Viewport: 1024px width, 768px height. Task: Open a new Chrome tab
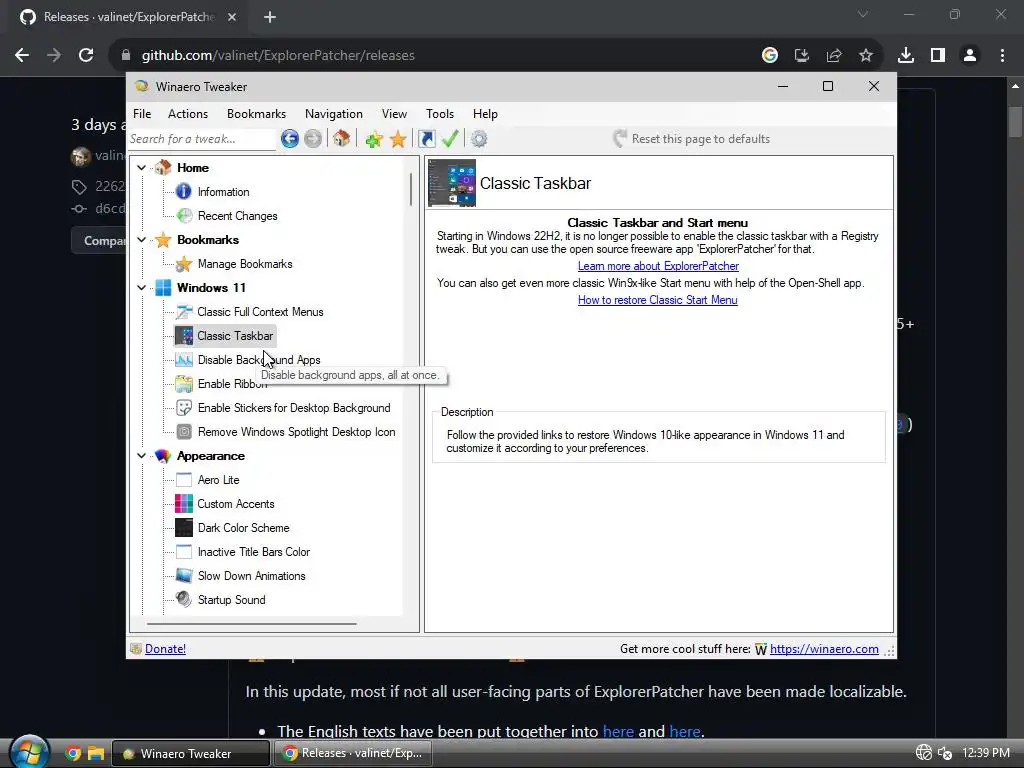coord(270,17)
